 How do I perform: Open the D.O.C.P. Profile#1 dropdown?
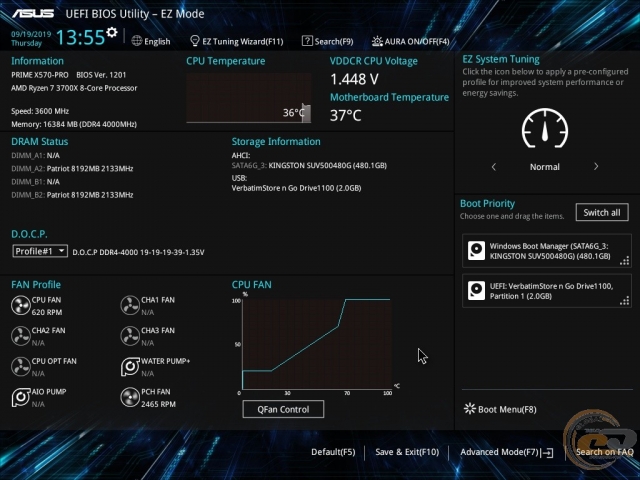click(40, 251)
